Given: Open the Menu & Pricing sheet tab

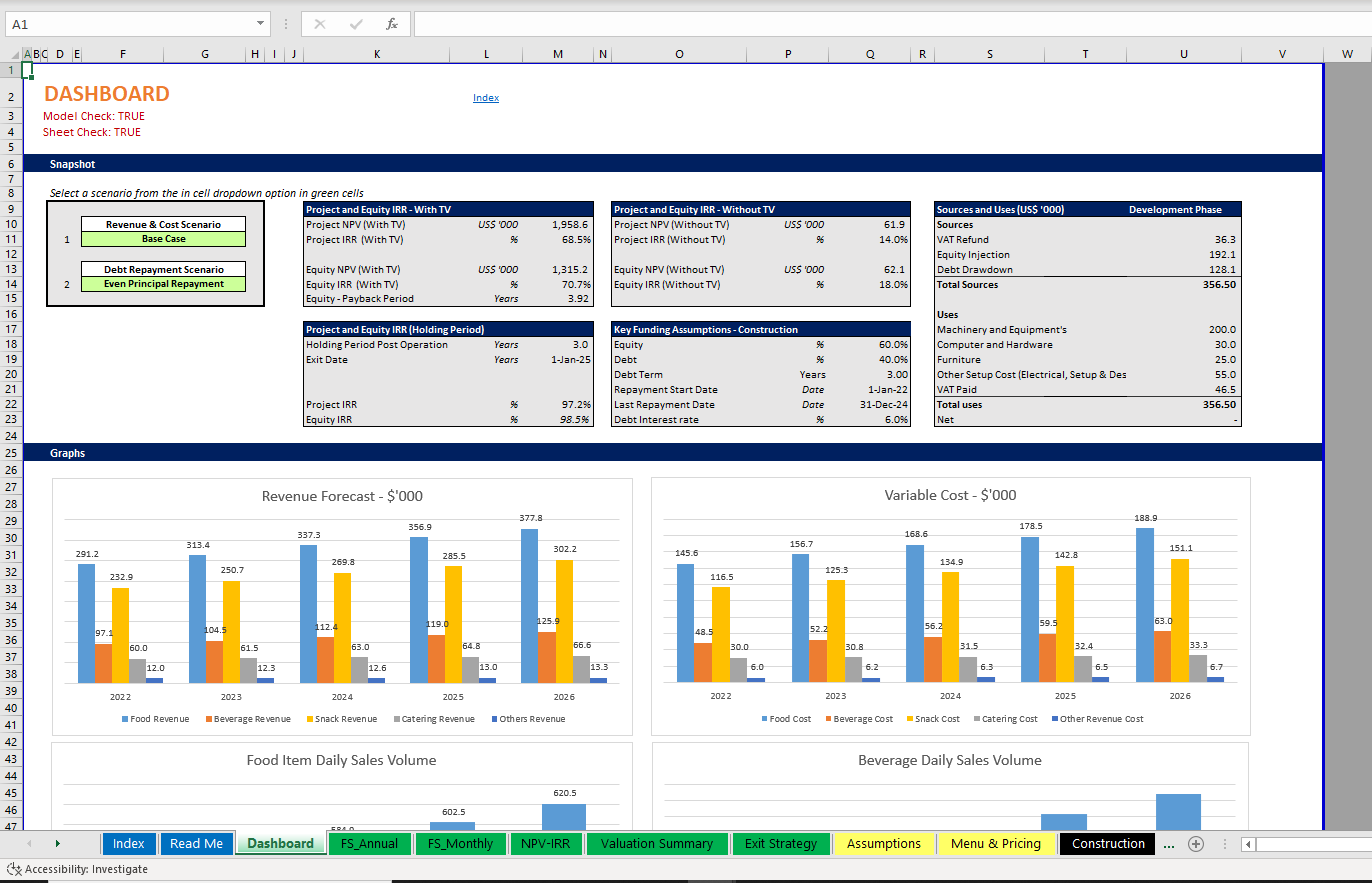Looking at the screenshot, I should 996,843.
